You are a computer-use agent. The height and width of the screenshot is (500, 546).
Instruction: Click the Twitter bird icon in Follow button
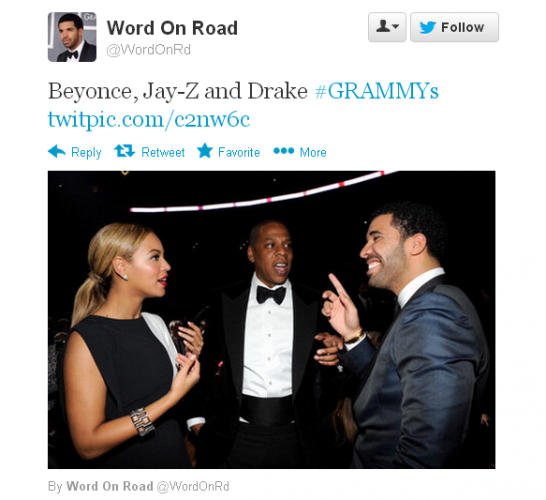428,27
